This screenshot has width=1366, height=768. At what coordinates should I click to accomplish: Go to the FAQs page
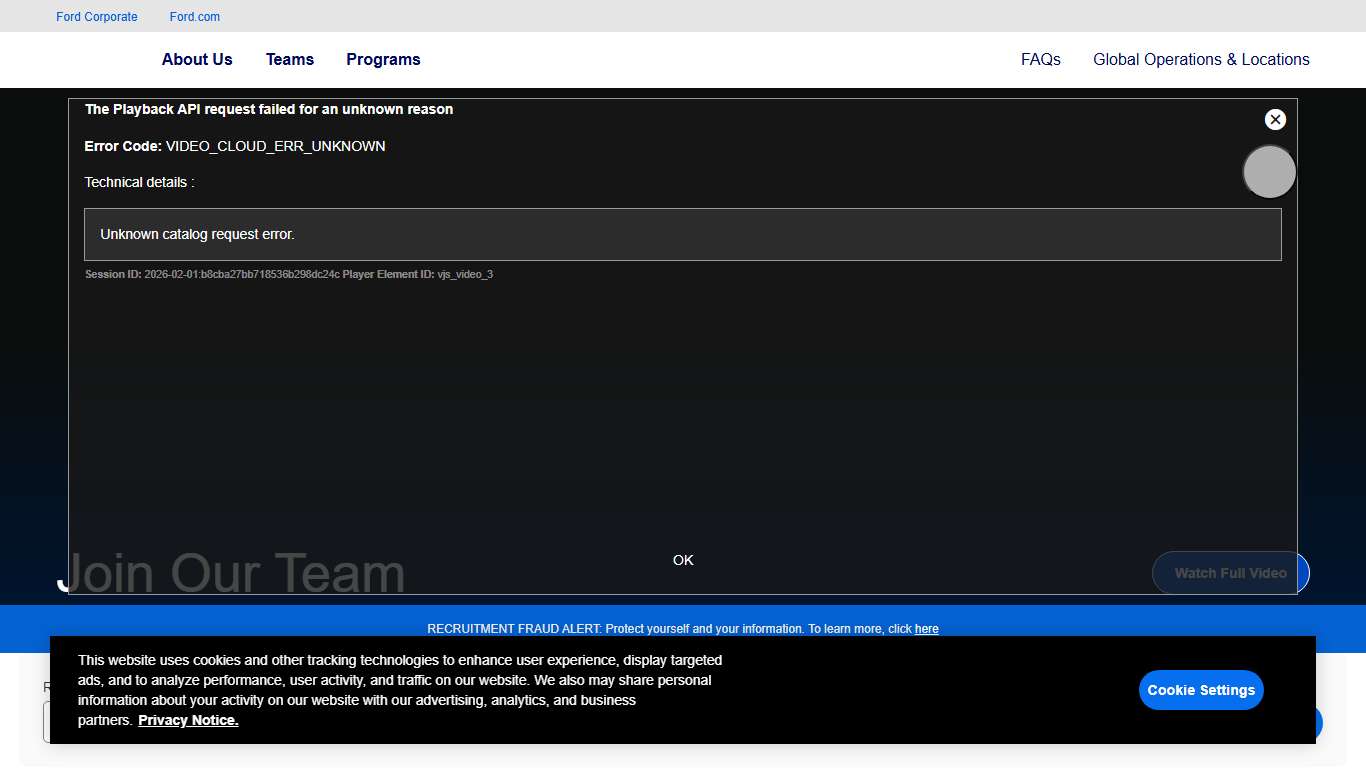(1040, 60)
